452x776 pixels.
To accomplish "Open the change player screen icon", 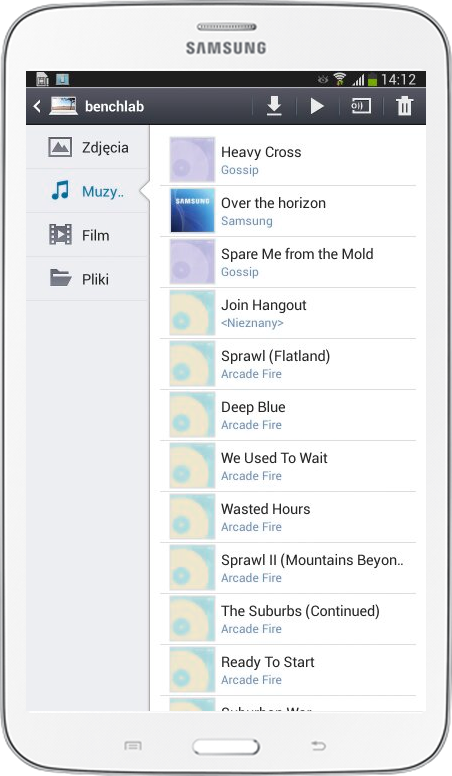I will coord(361,106).
